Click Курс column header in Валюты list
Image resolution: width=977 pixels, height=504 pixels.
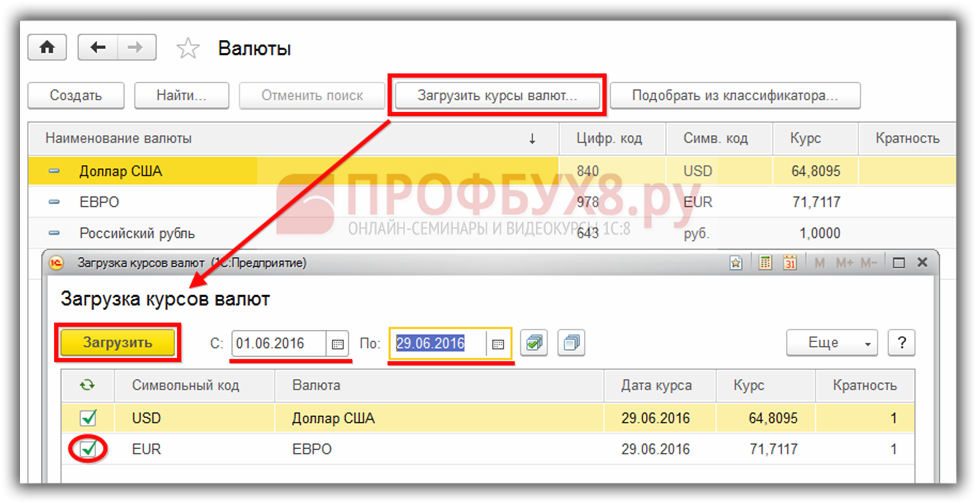click(816, 138)
